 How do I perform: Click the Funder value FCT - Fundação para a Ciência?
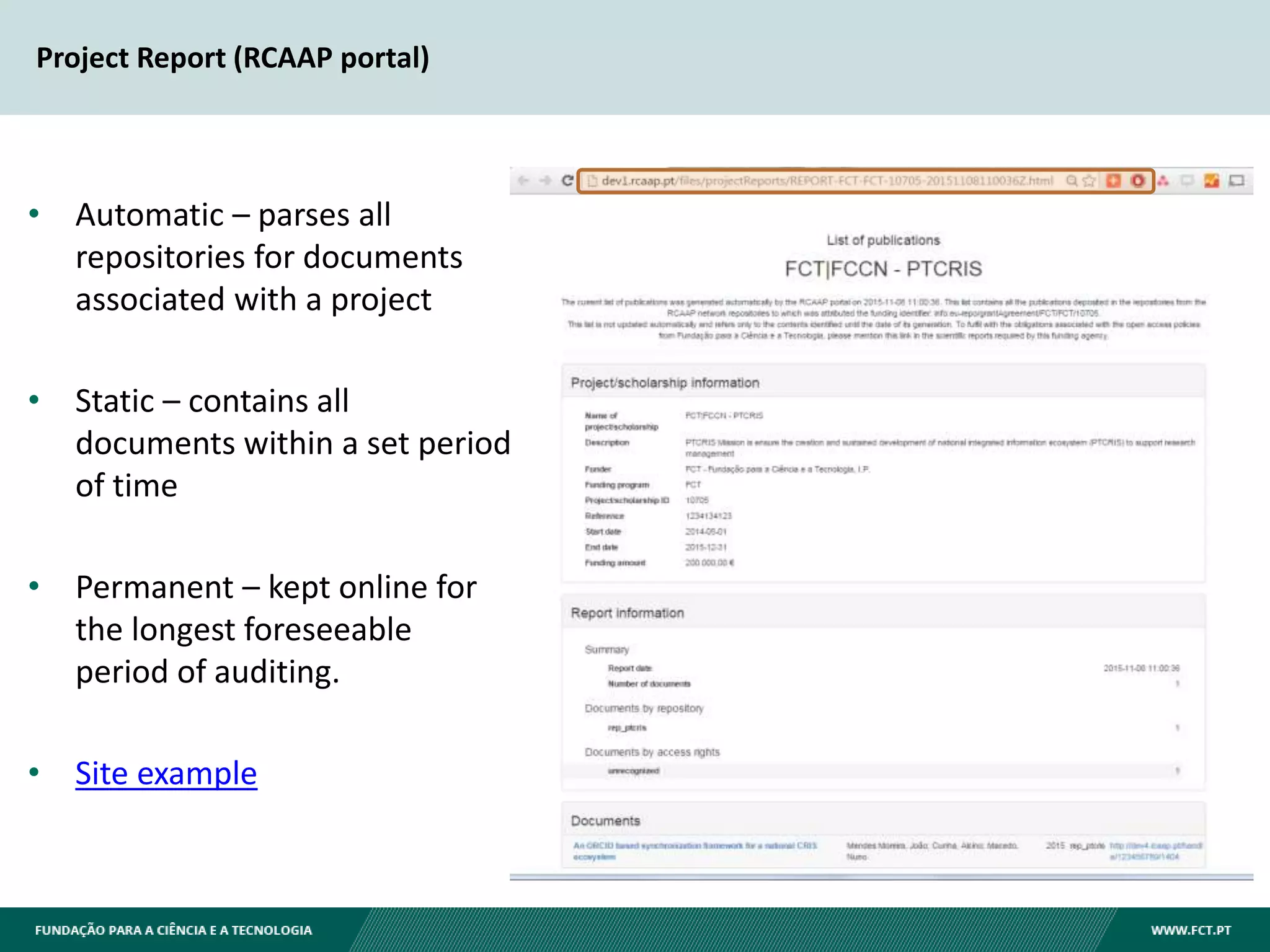tap(777, 469)
